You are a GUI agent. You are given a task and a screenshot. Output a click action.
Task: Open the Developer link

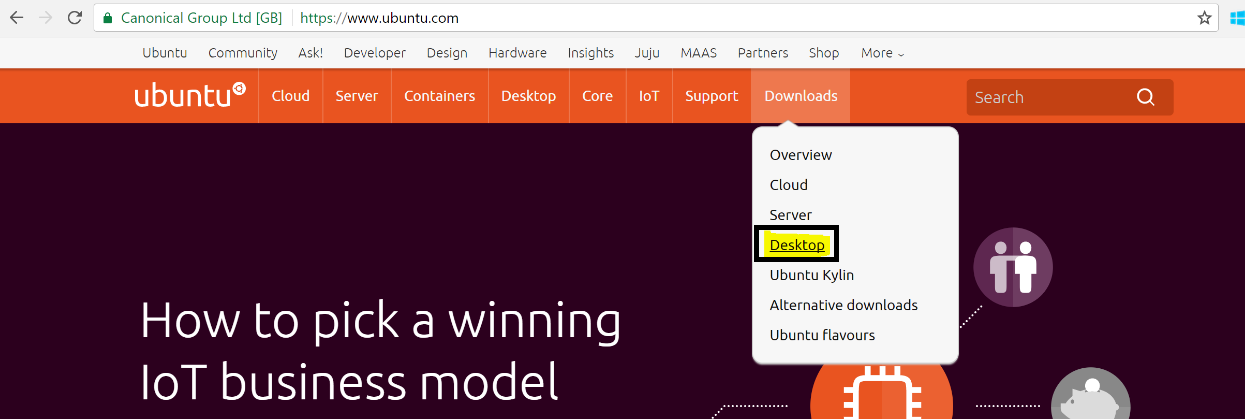pos(375,53)
